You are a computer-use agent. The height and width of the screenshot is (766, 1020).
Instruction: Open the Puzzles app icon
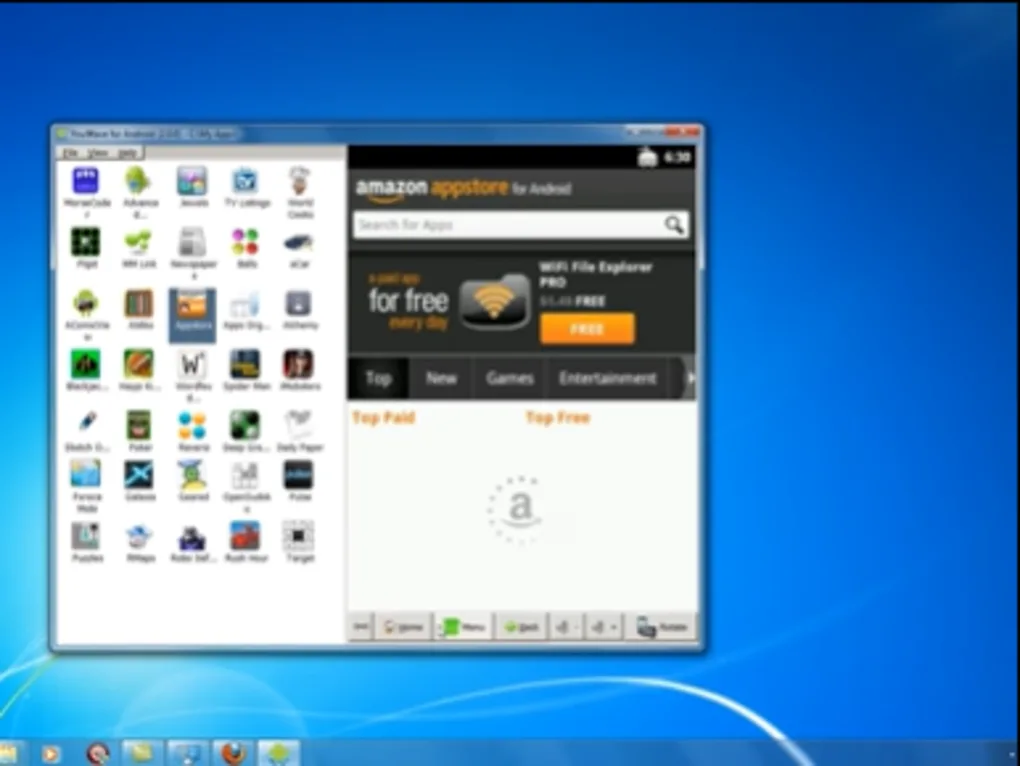(86, 536)
